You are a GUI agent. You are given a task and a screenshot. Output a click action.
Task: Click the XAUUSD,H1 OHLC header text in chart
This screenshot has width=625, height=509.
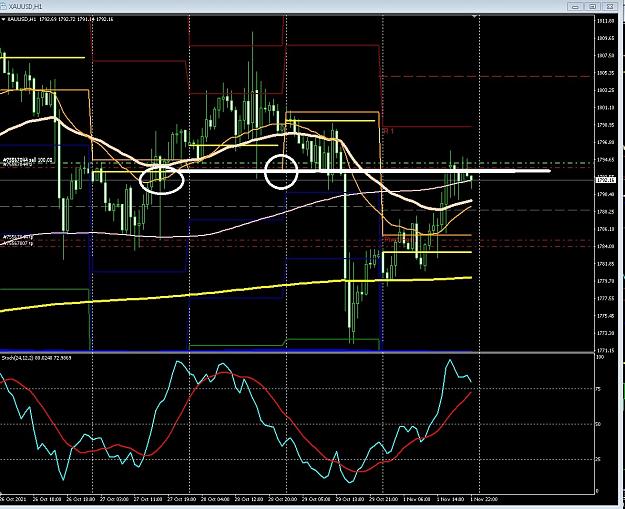click(x=60, y=19)
